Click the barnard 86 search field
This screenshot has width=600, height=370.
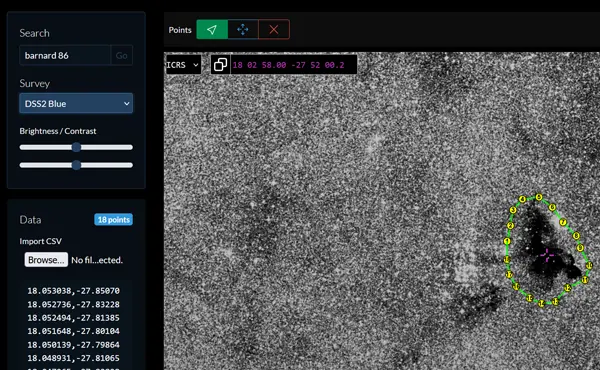[65, 55]
